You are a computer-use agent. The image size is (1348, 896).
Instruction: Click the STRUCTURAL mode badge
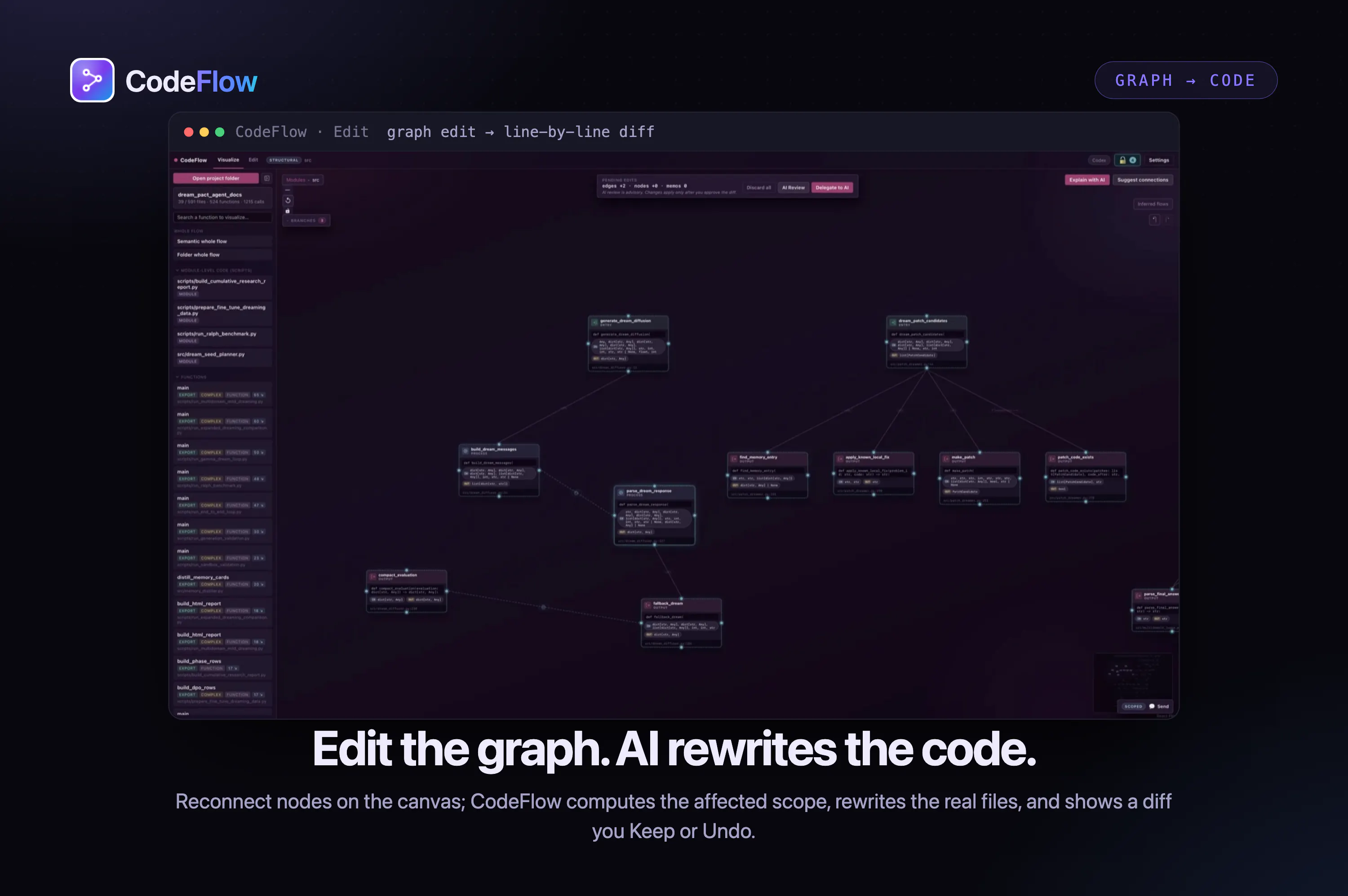(x=284, y=161)
